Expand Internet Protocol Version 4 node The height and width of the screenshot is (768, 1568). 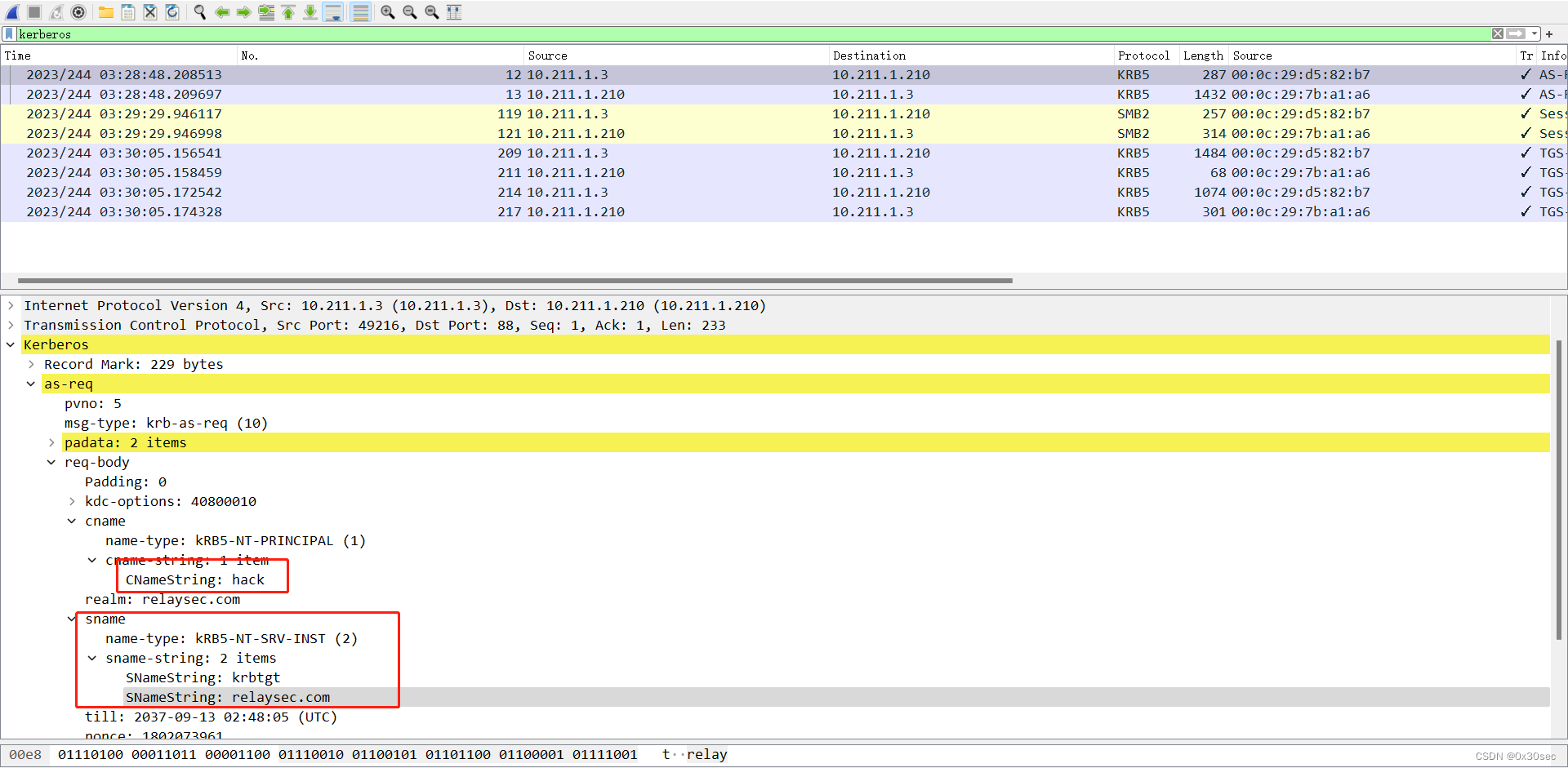click(11, 305)
